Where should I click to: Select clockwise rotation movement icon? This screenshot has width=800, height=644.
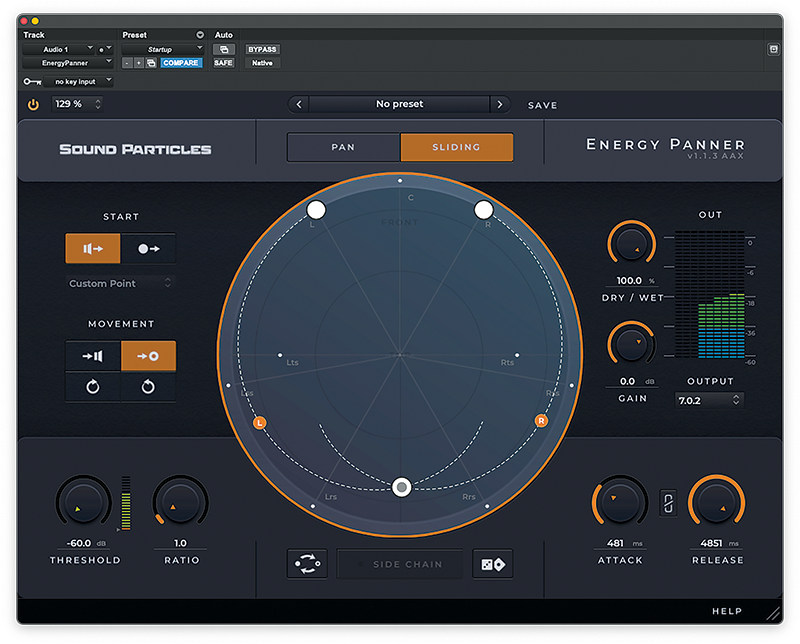point(93,387)
